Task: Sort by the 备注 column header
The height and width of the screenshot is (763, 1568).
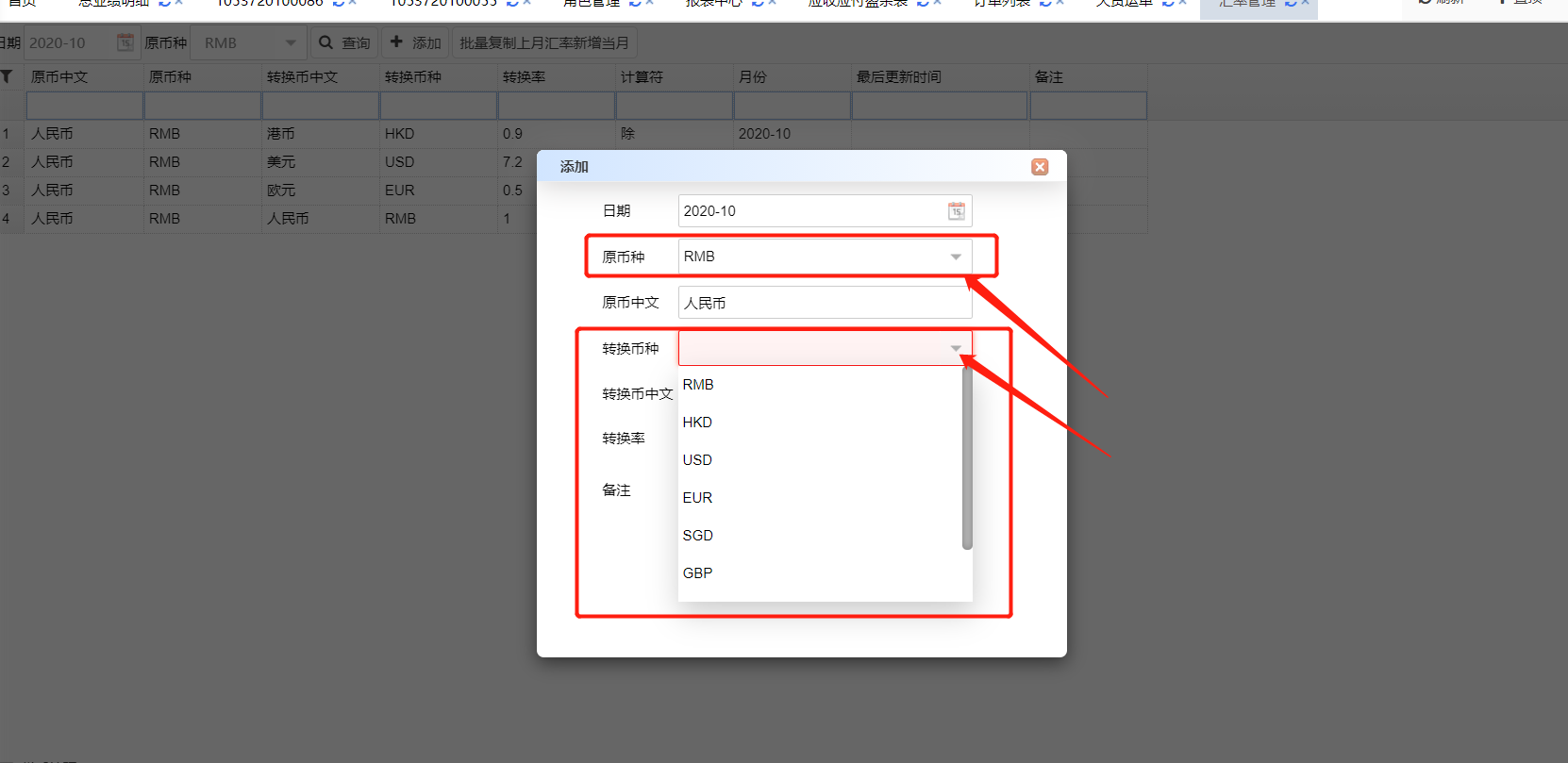Action: [x=1089, y=77]
